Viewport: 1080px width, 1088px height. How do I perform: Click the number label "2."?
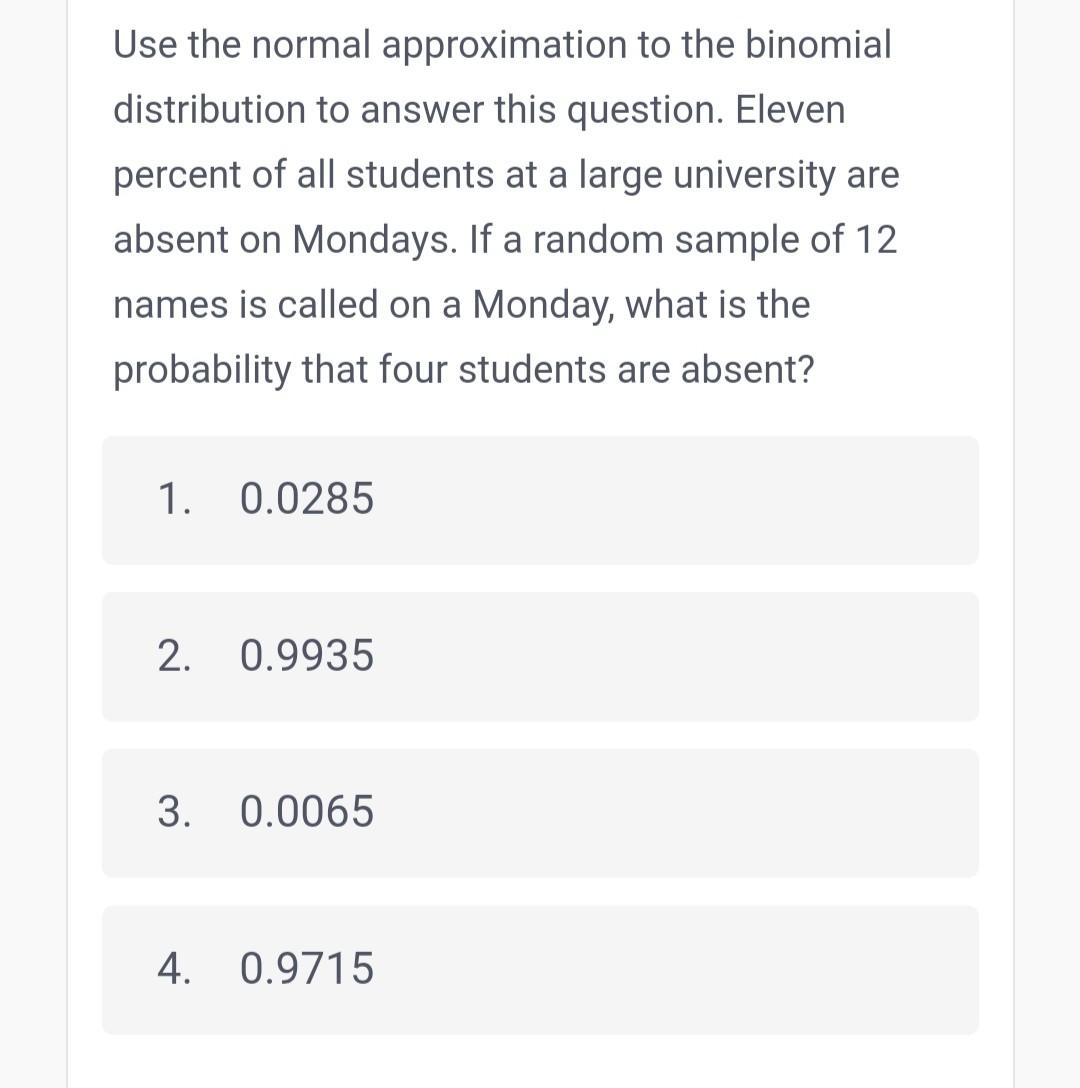coord(174,656)
